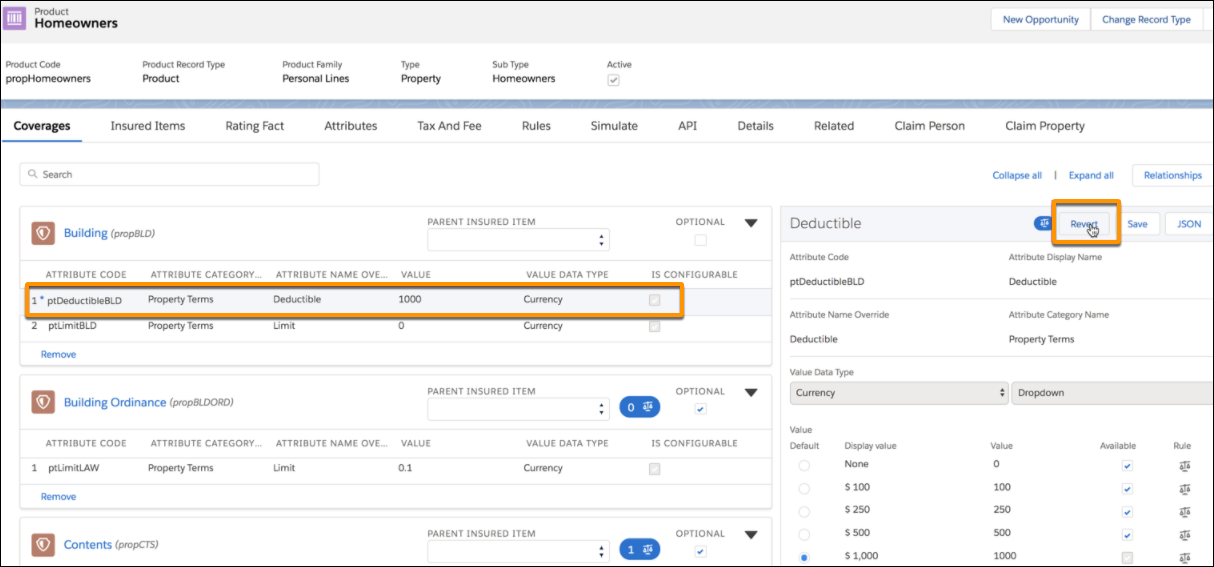Screen dimensions: 1214x567
Task: Open rule icon for $ 500 value
Action: (1185, 534)
